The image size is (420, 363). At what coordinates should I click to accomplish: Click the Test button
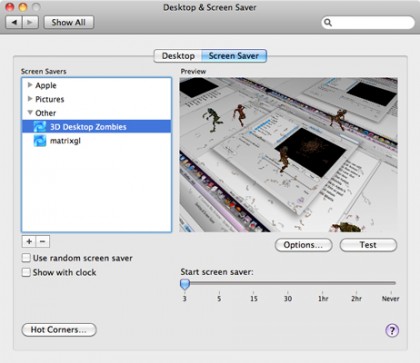coord(368,245)
